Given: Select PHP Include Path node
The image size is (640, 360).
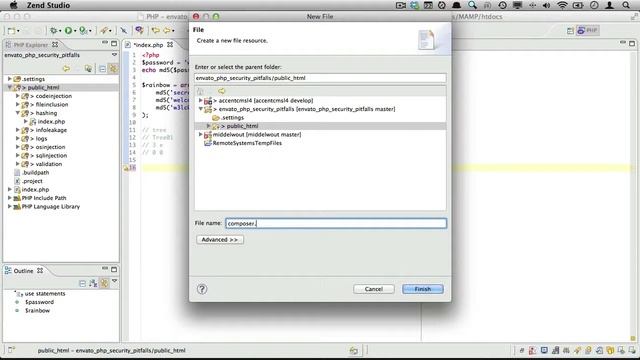Looking at the screenshot, I should (44, 198).
